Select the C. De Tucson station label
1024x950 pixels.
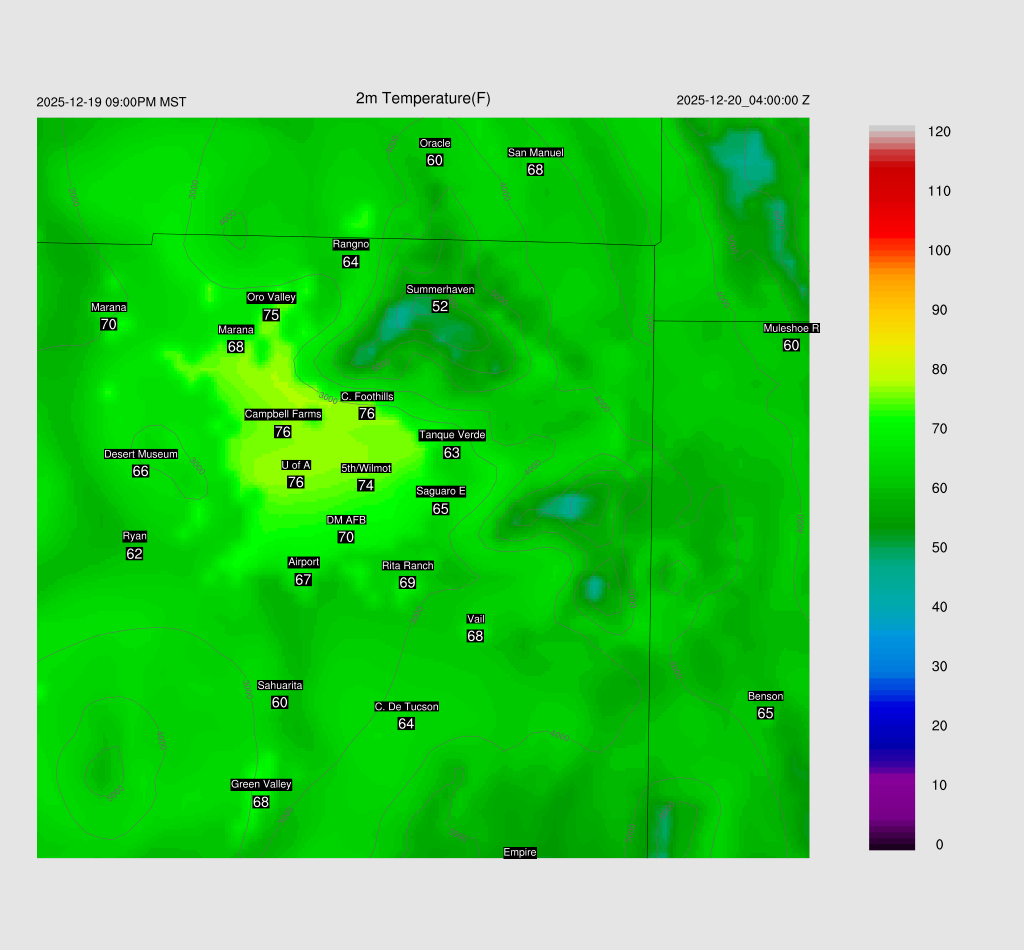(406, 706)
